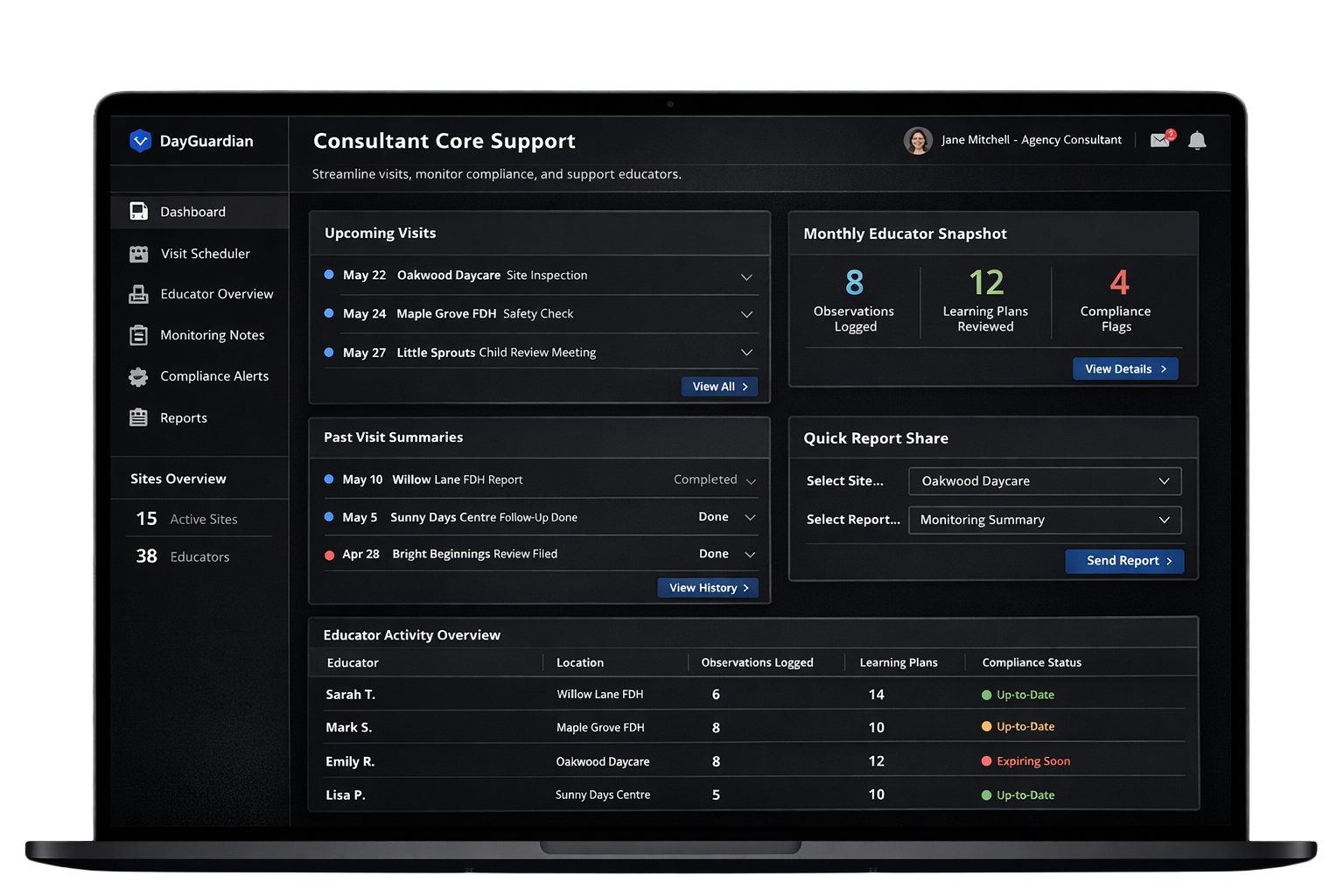Open the Monitoring Summary report dropdown
Screen dimensions: 1344x896
(1044, 520)
